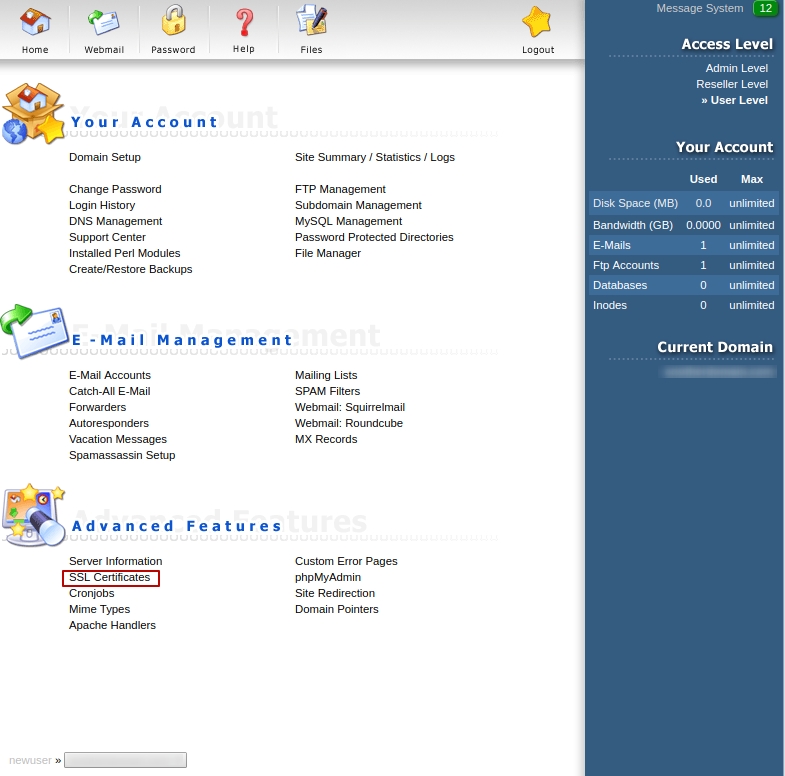Click the Files notepad icon
Screen dimensions: 785x776
312,22
